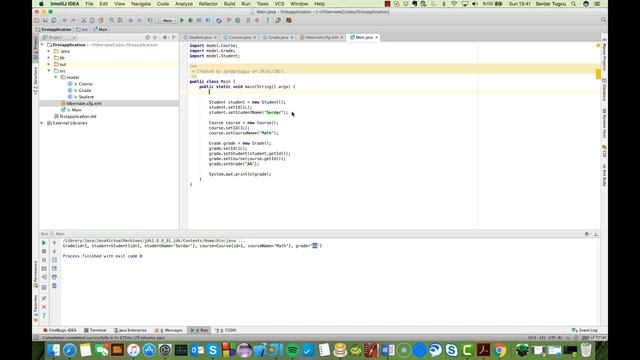Image resolution: width=640 pixels, height=360 pixels.
Task: Open the run configuration dropdown showing Main
Action: [x=167, y=20]
